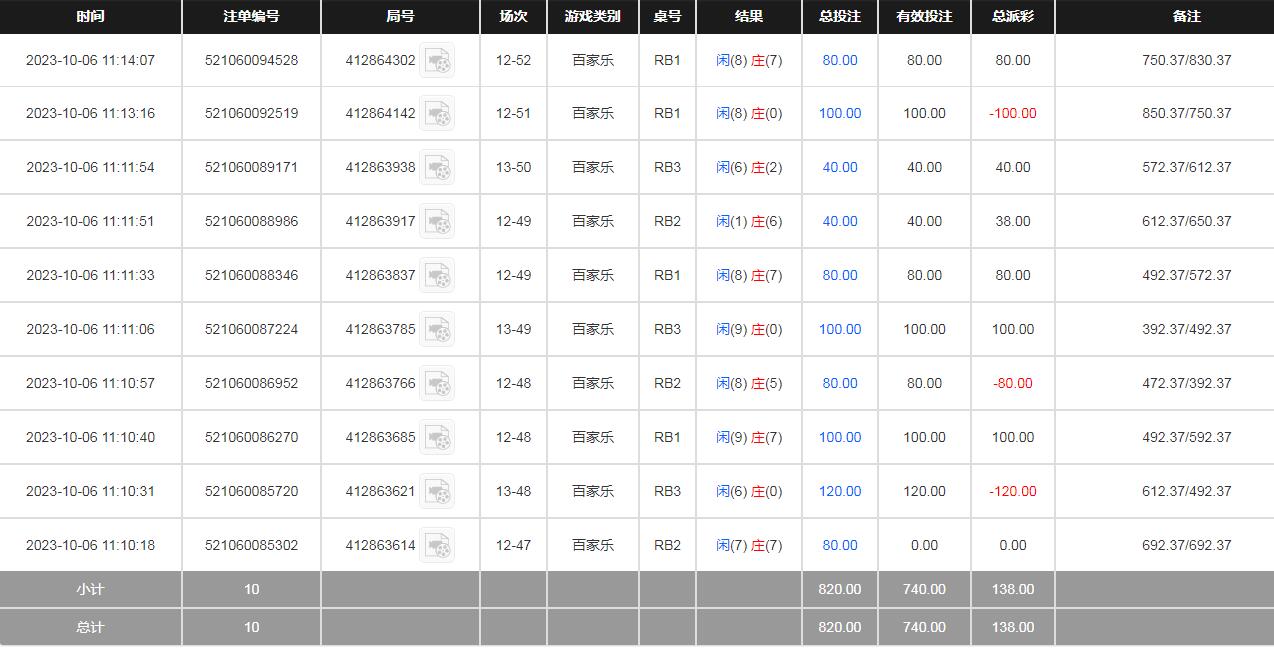The height and width of the screenshot is (659, 1274).
Task: Select bet number 521060089171
Action: coord(251,167)
